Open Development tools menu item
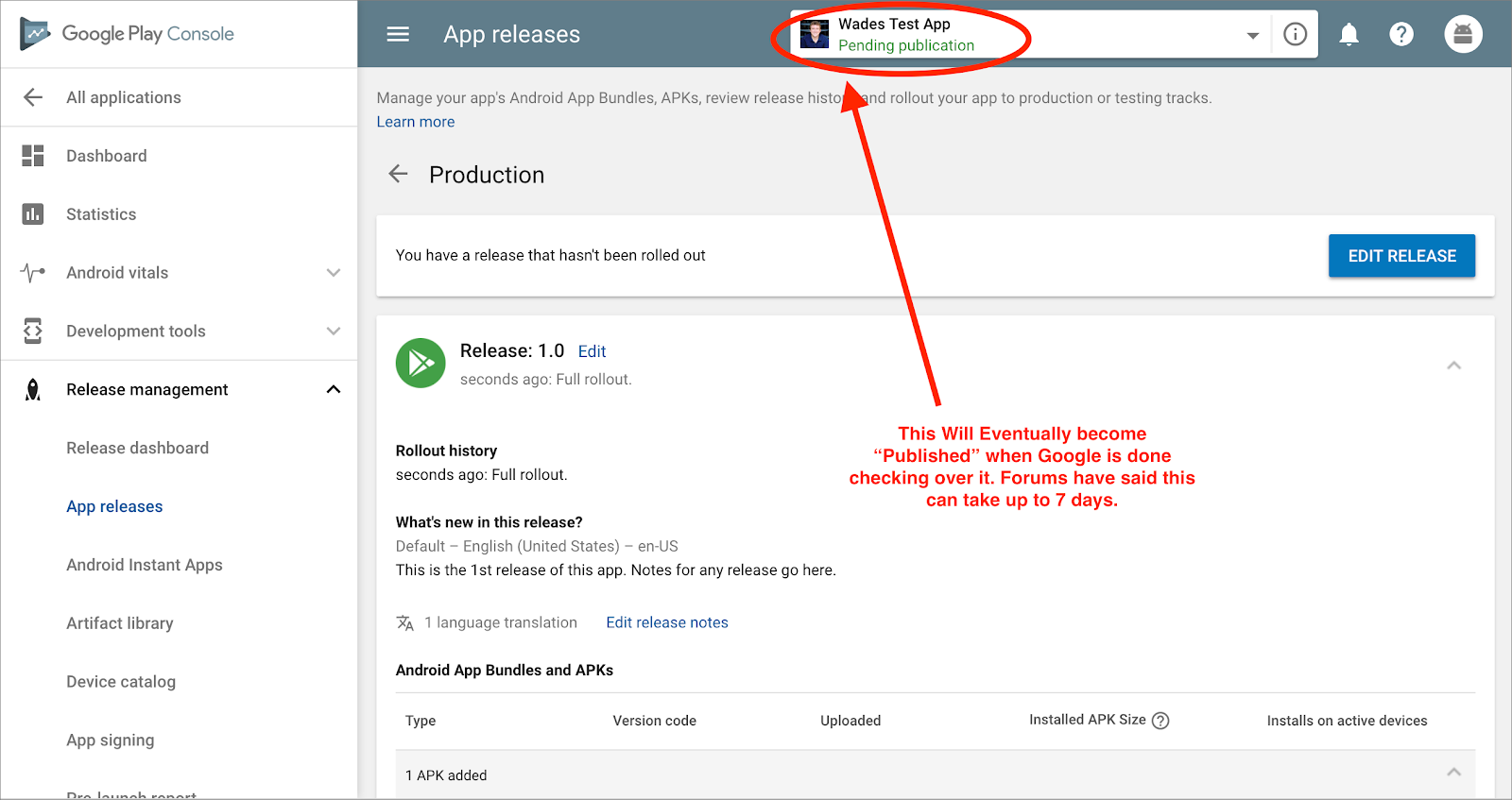 click(x=136, y=332)
